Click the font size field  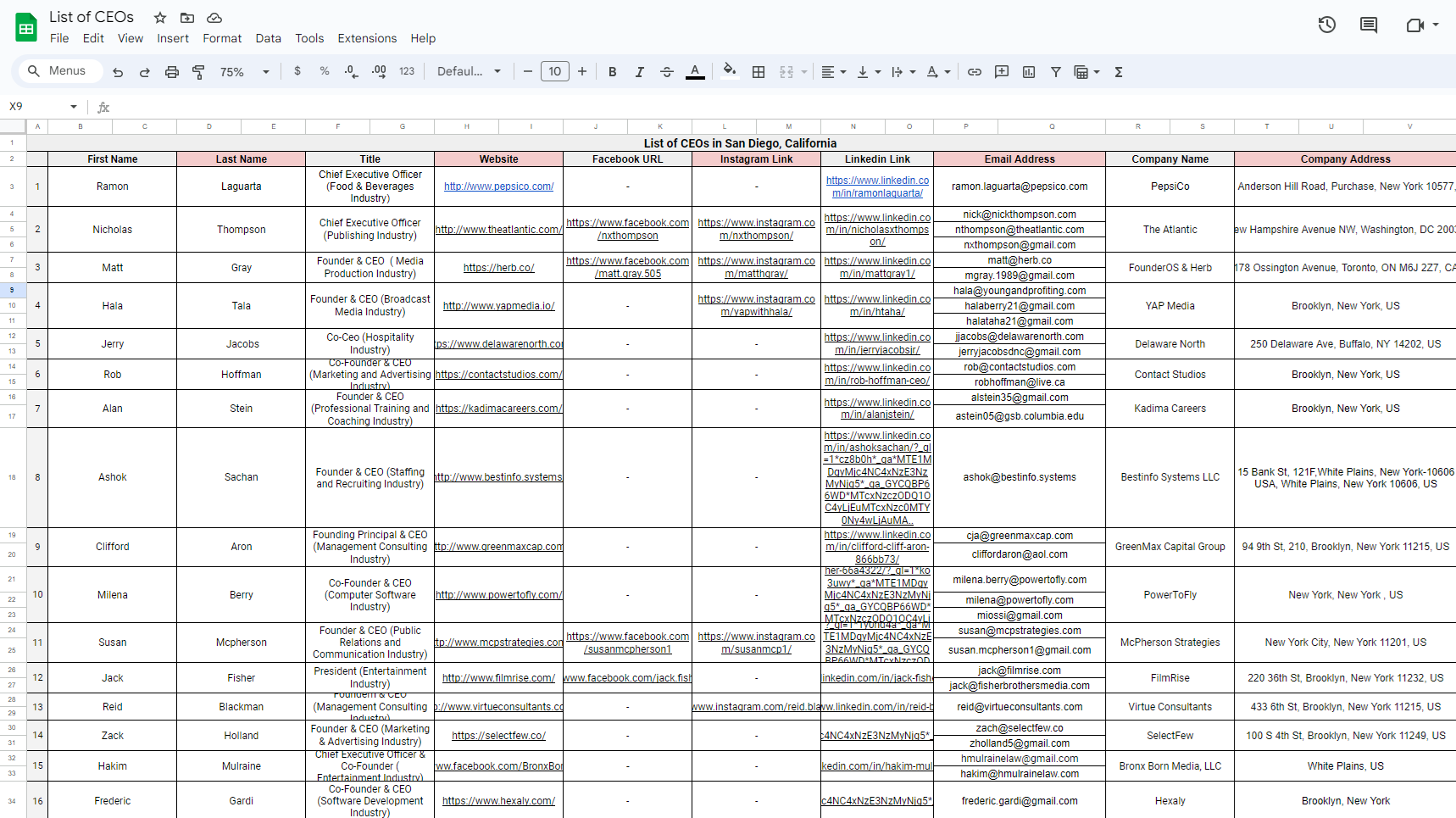point(555,71)
